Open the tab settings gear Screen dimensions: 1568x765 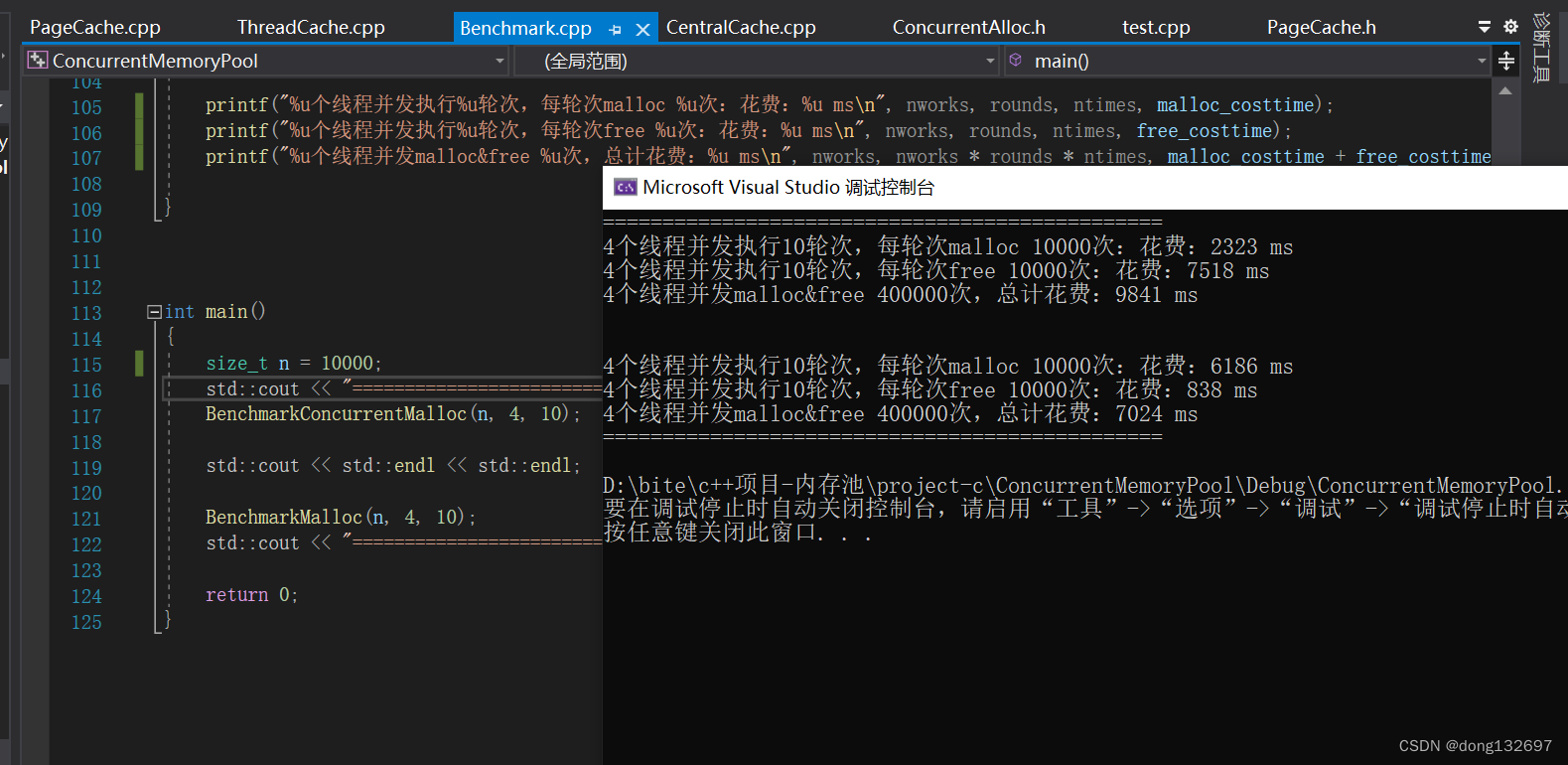tap(1510, 27)
